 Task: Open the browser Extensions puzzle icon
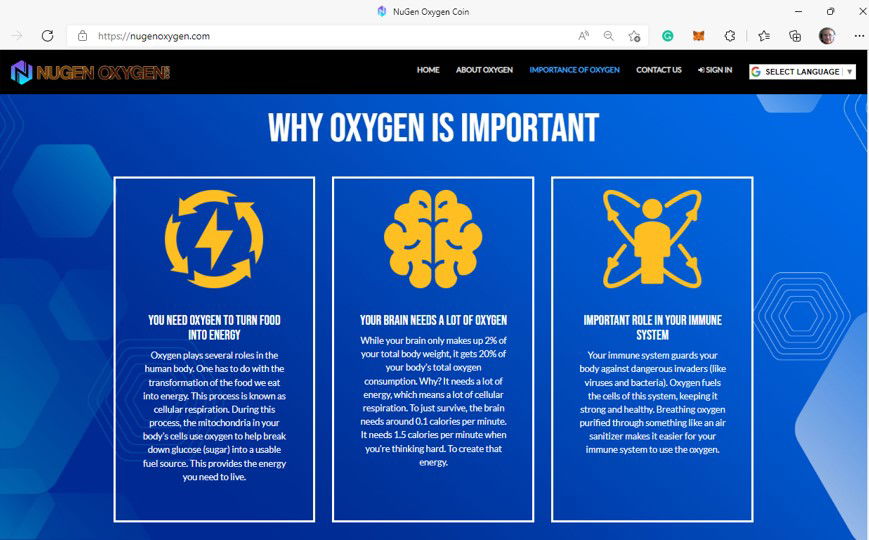coord(730,36)
